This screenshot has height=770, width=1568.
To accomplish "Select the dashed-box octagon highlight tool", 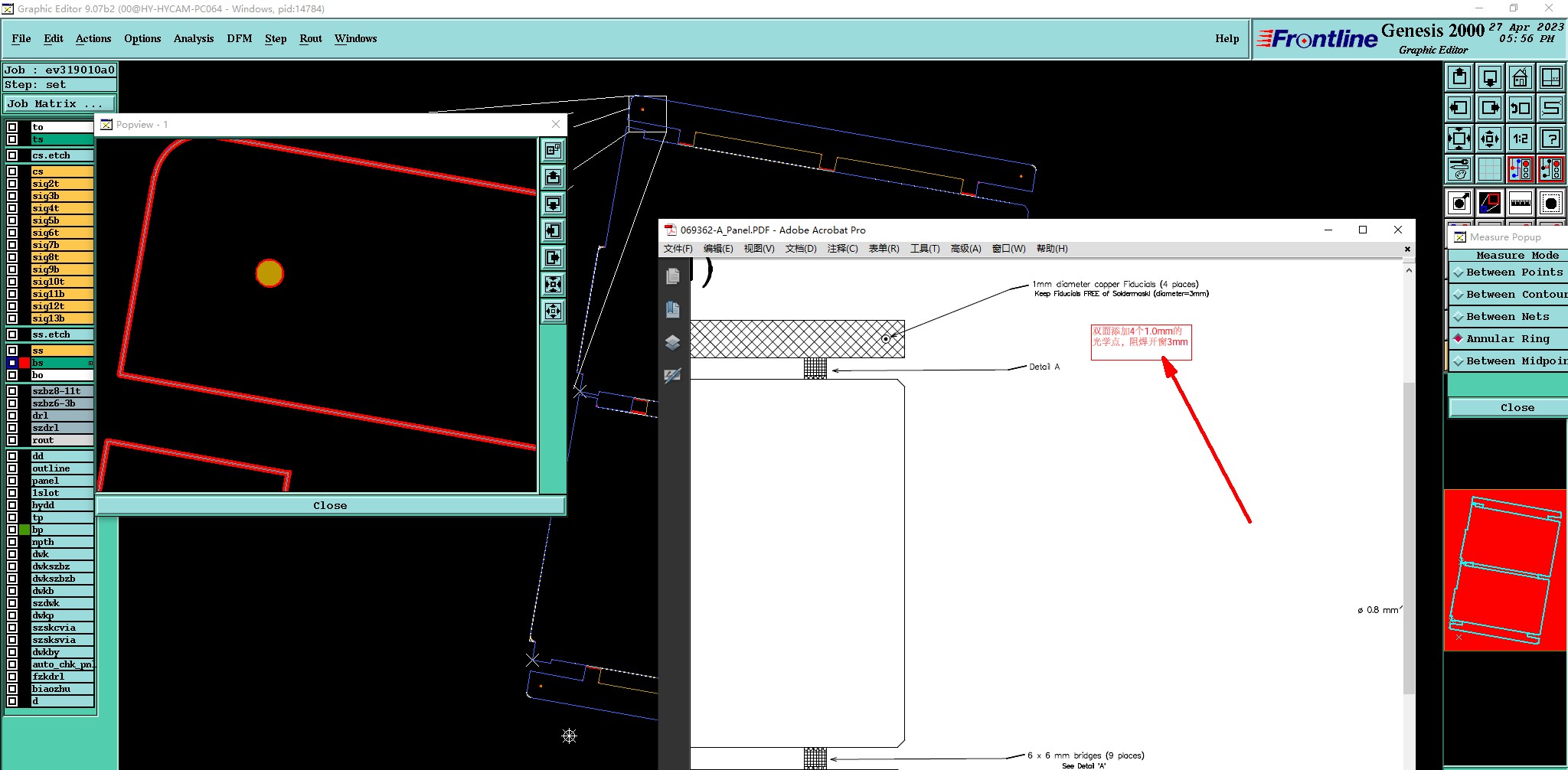I will click(1551, 203).
